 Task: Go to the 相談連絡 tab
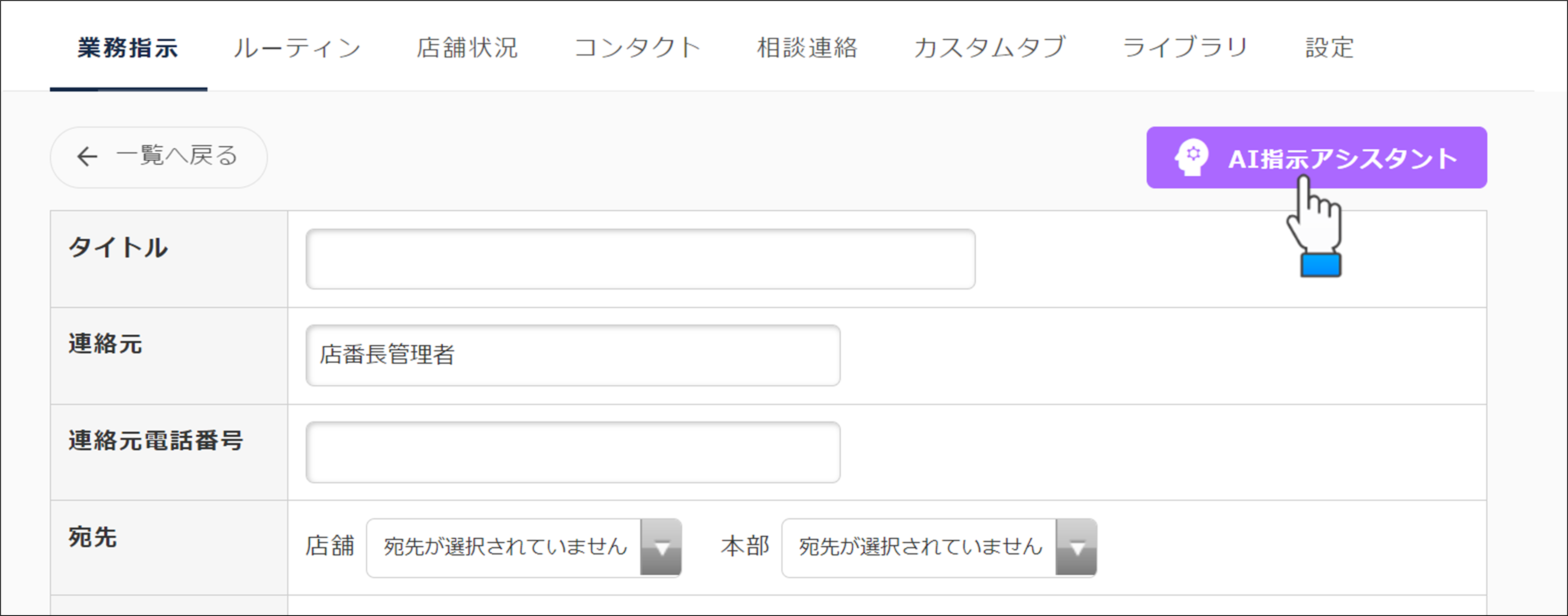pyautogui.click(x=807, y=47)
